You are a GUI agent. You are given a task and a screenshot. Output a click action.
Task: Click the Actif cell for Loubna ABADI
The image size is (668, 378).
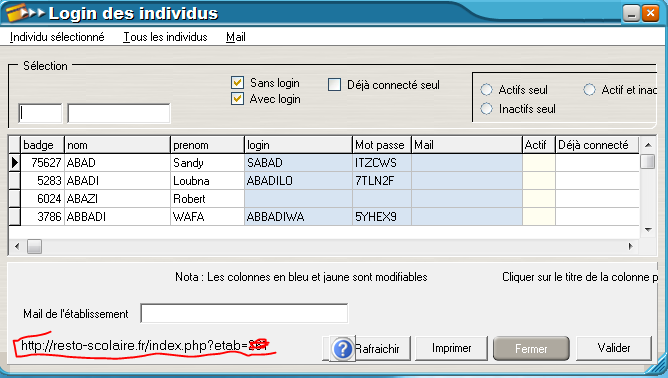pos(538,181)
